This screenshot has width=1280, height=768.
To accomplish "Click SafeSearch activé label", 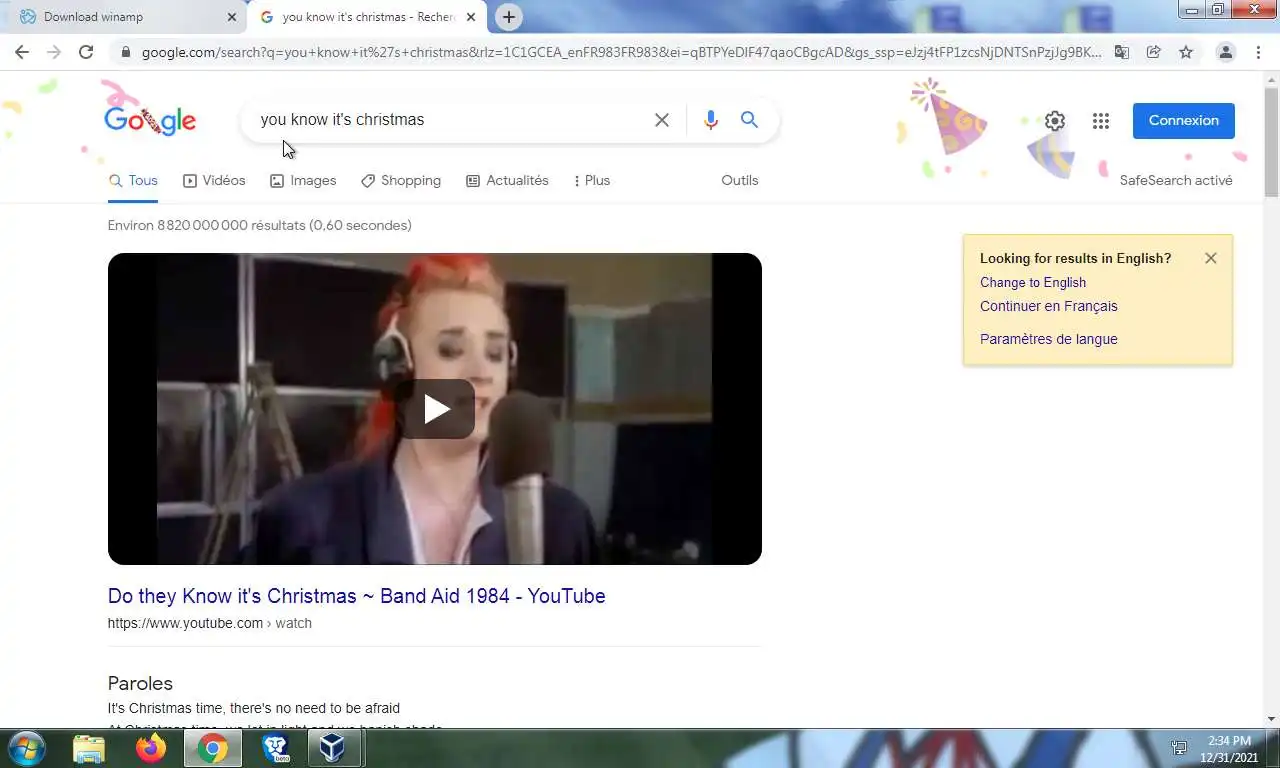I will [1176, 181].
